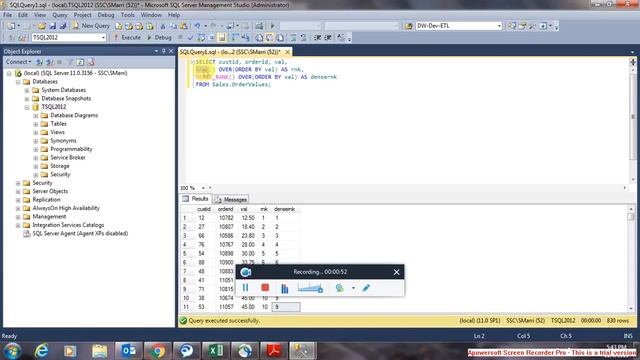This screenshot has width=640, height=360.
Task: Select Results to Grid mode
Action: (269, 38)
